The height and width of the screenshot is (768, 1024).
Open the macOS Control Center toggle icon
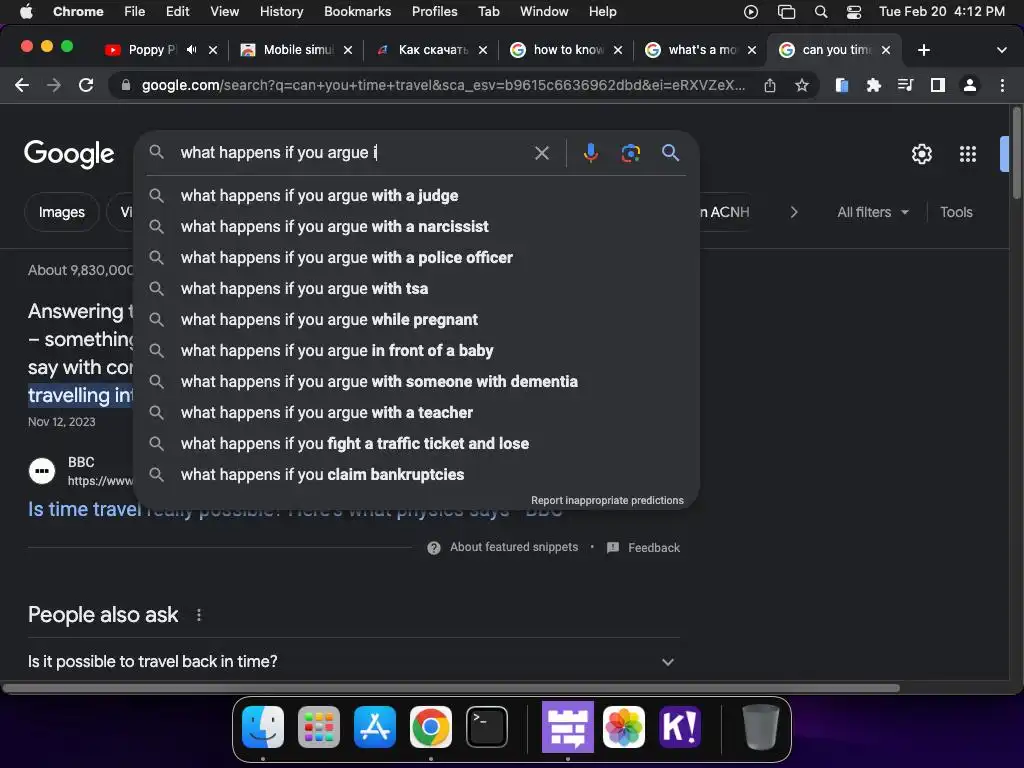(854, 12)
